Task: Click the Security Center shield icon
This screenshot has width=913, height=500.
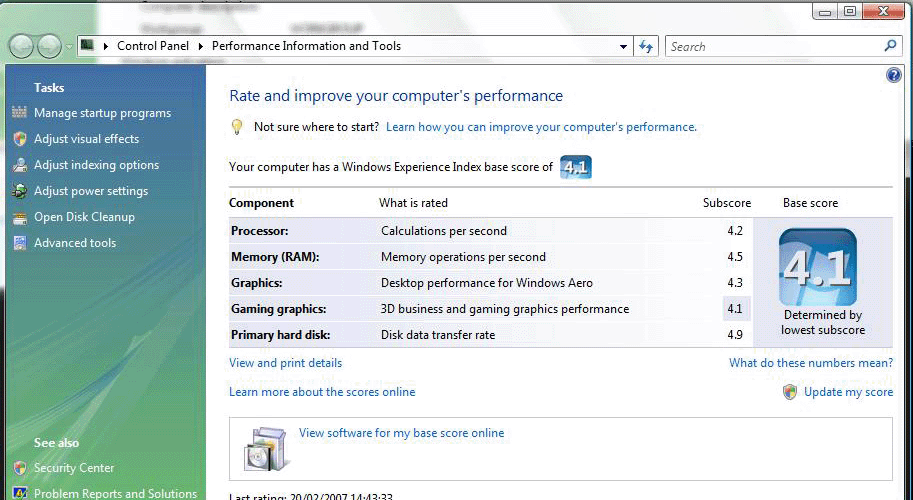Action: click(x=20, y=467)
